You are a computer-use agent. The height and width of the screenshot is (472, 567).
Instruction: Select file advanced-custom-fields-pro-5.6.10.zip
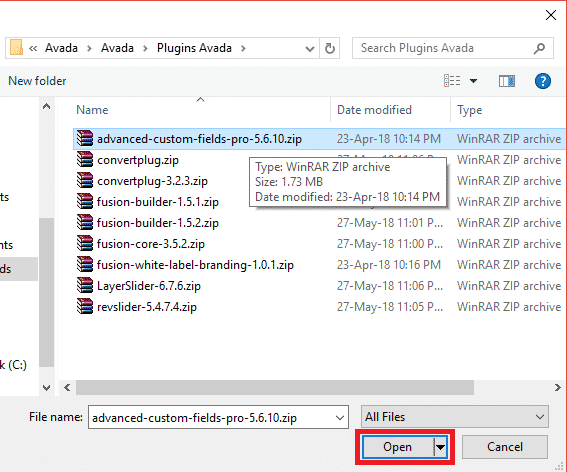[x=199, y=139]
